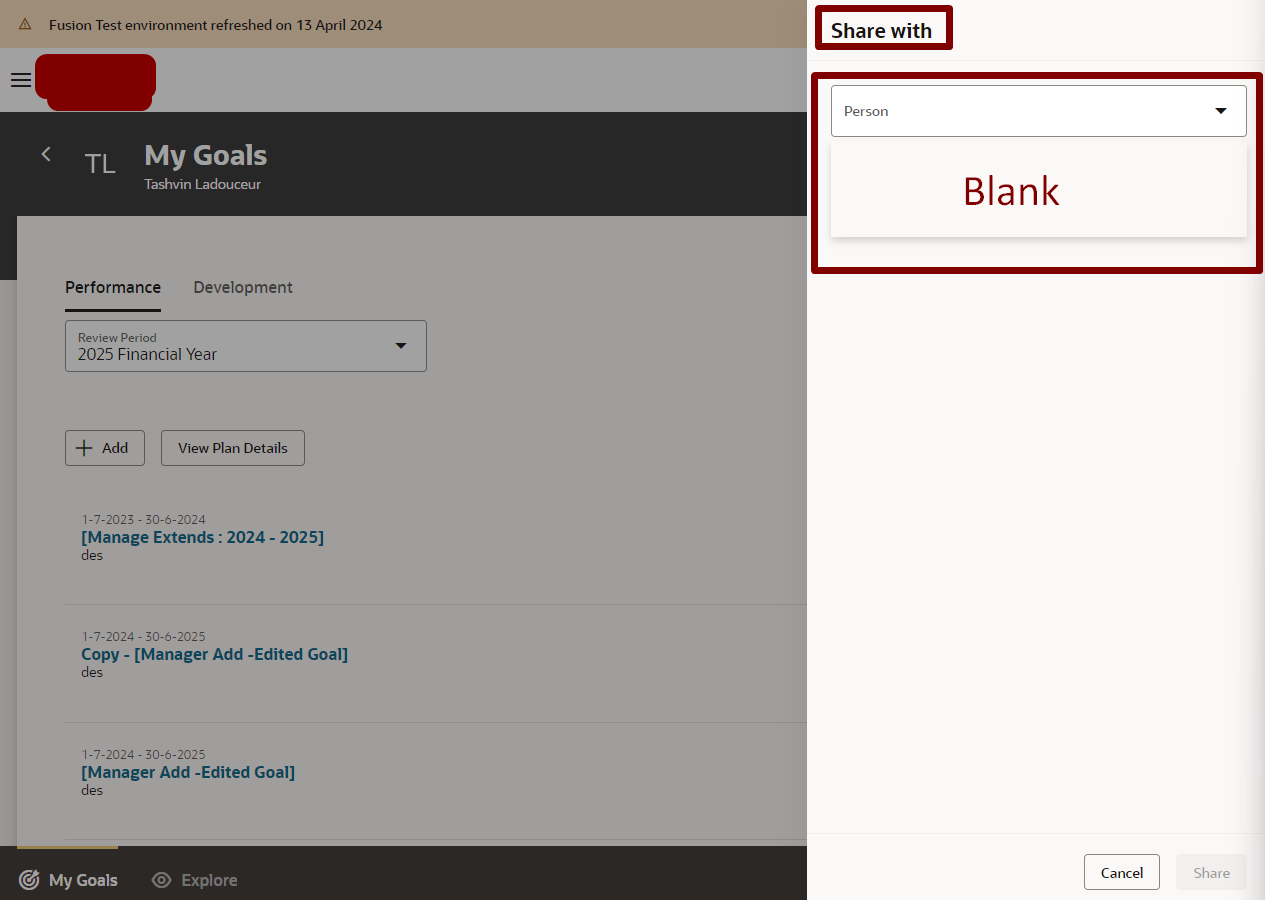Open the [Manager Add -Edited Goal] link
Screen dimensions: 1265x900
(188, 771)
